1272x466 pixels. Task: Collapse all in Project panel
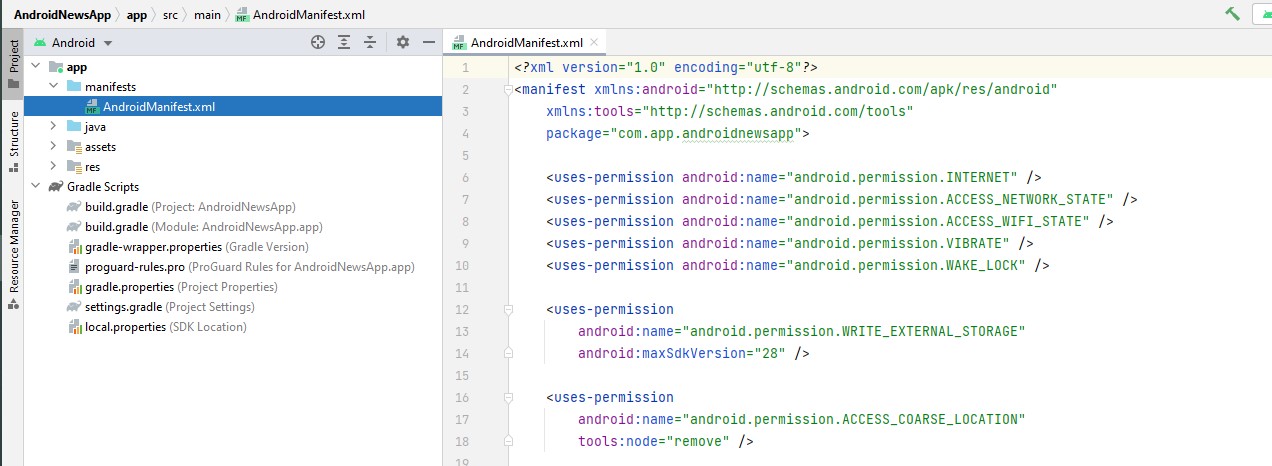click(x=370, y=42)
